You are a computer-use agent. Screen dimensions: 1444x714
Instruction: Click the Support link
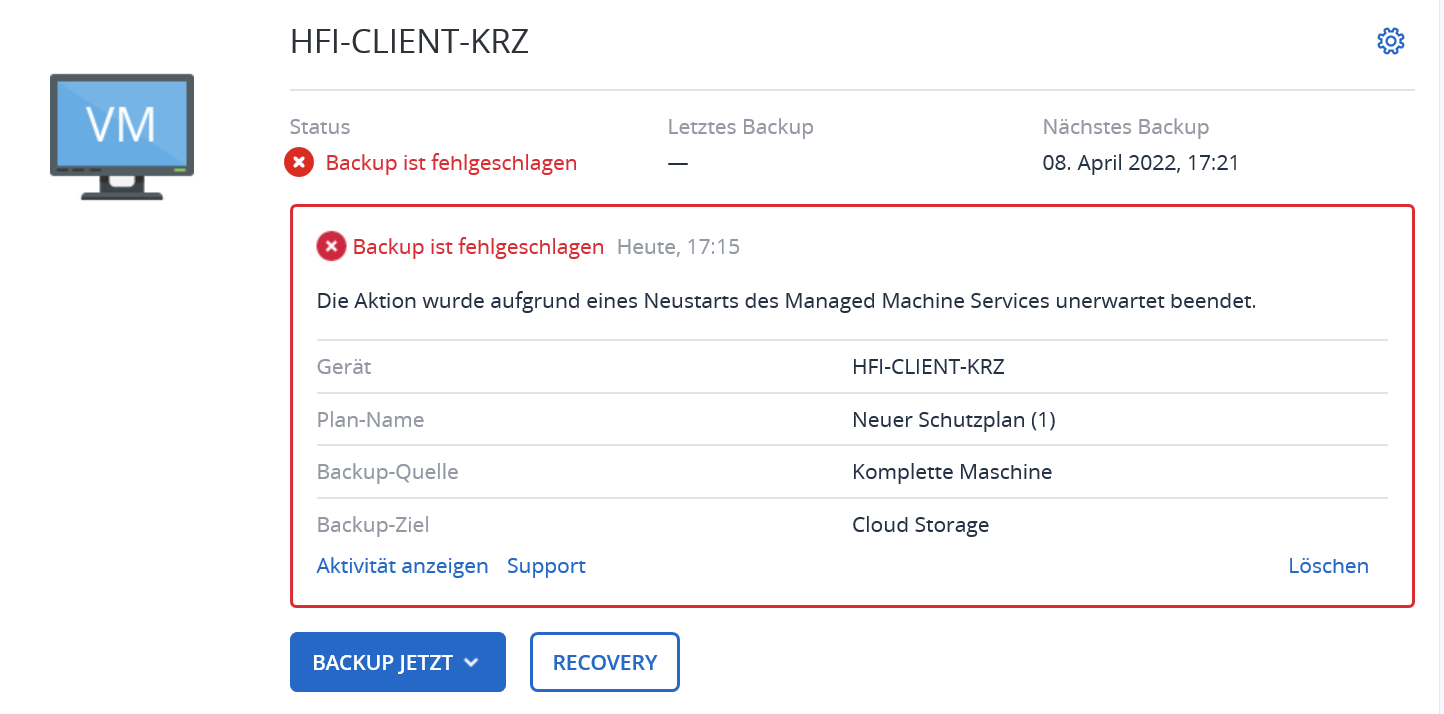click(546, 566)
